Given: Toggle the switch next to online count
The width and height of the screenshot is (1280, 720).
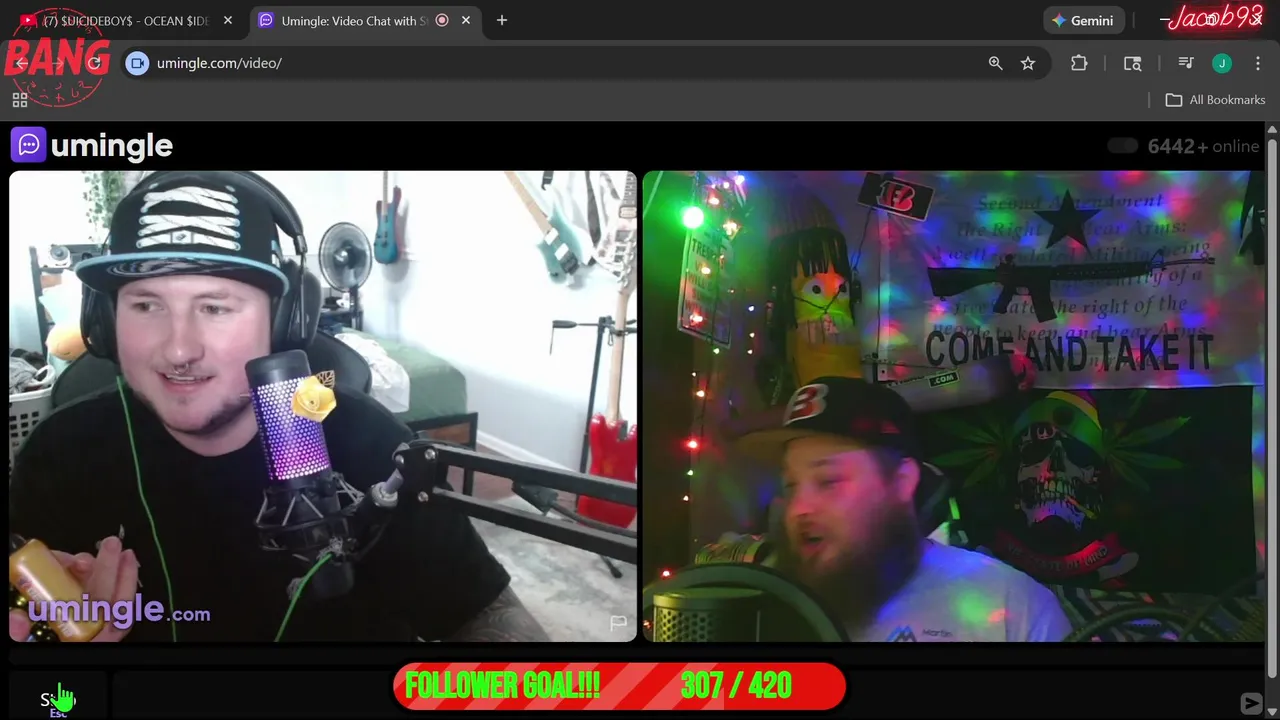Looking at the screenshot, I should pyautogui.click(x=1123, y=146).
